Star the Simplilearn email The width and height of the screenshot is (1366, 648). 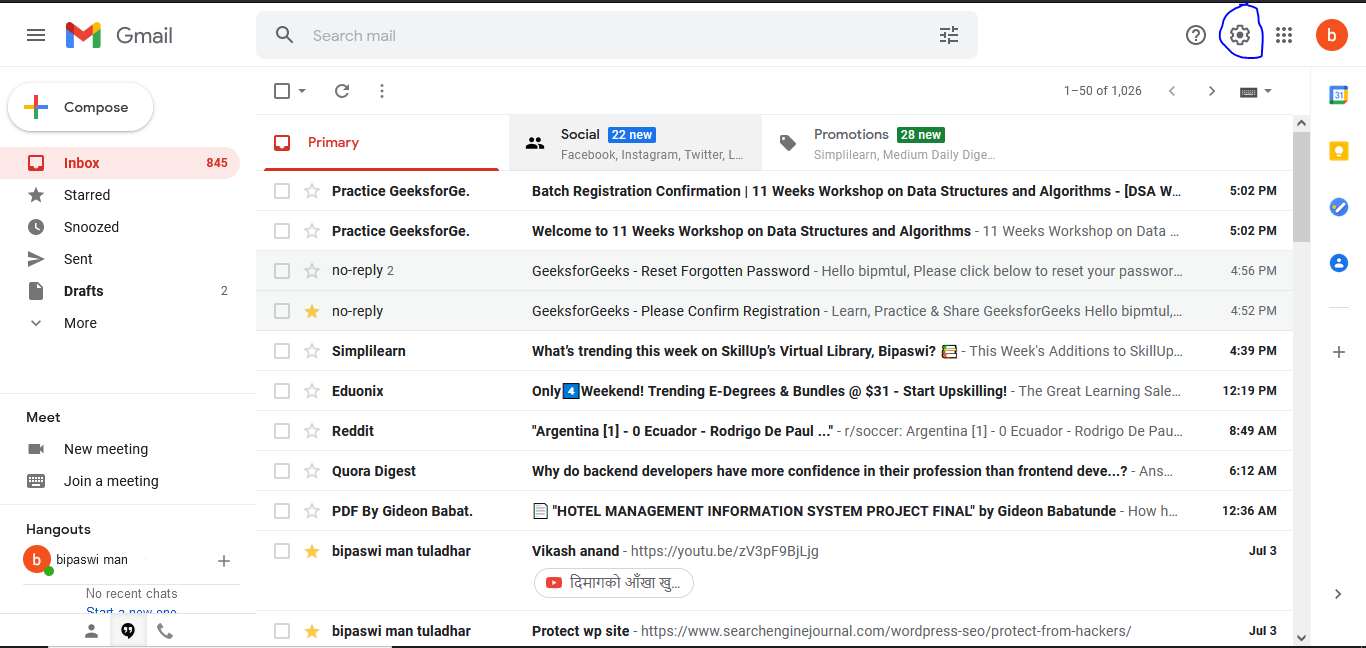pos(312,351)
